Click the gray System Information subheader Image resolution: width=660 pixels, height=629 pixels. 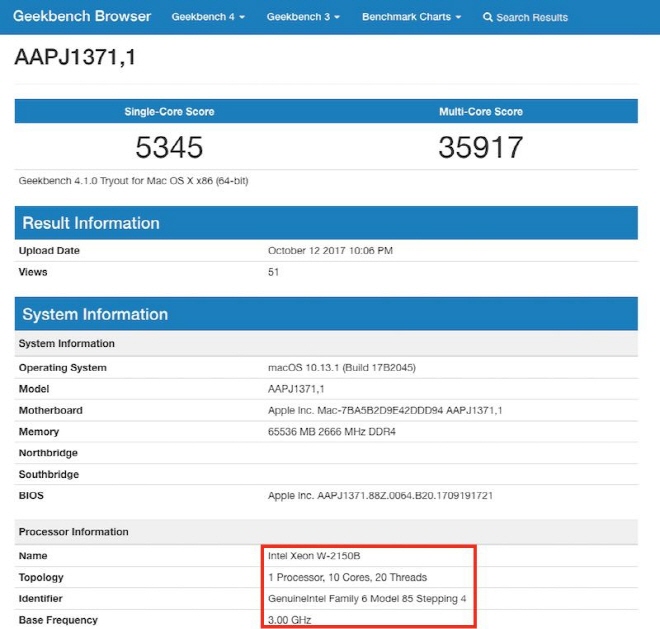(326, 344)
